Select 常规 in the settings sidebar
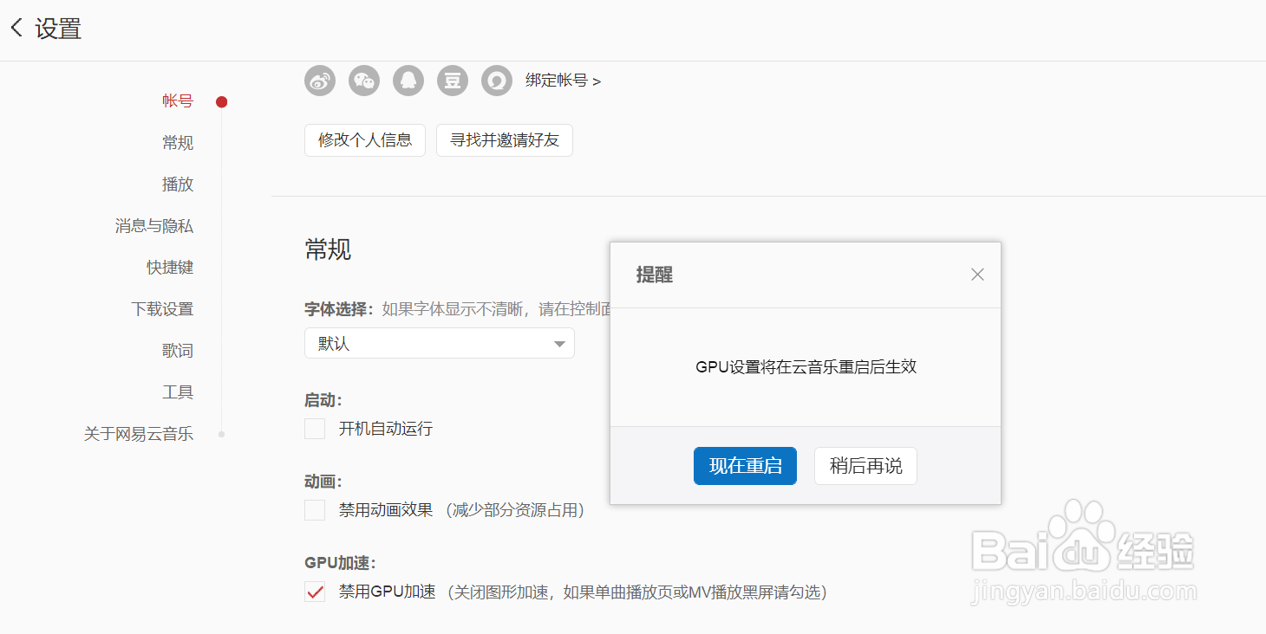Screen dimensions: 1266x634 [178, 143]
